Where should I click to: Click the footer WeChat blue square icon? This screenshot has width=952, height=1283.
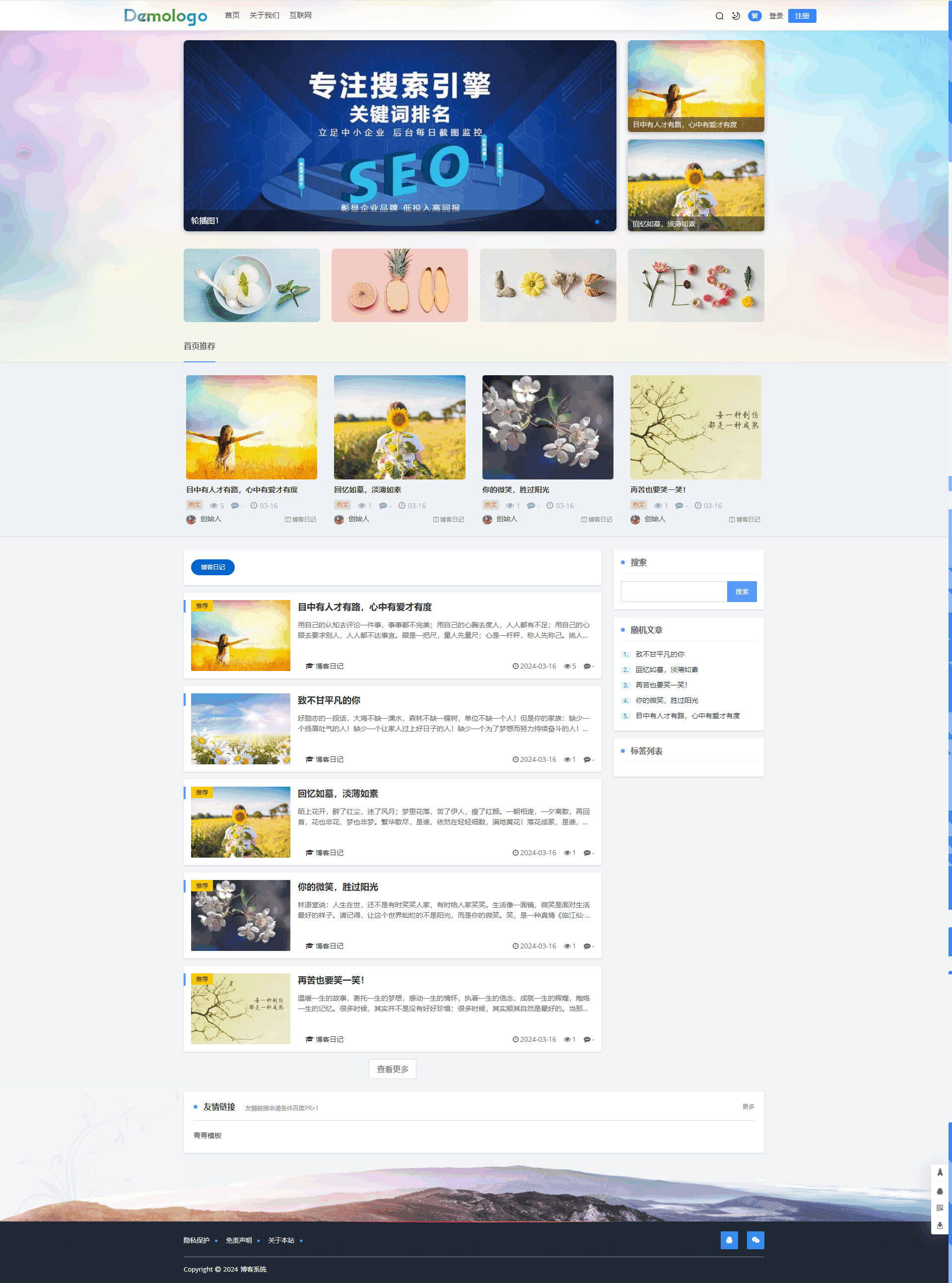pos(755,1240)
